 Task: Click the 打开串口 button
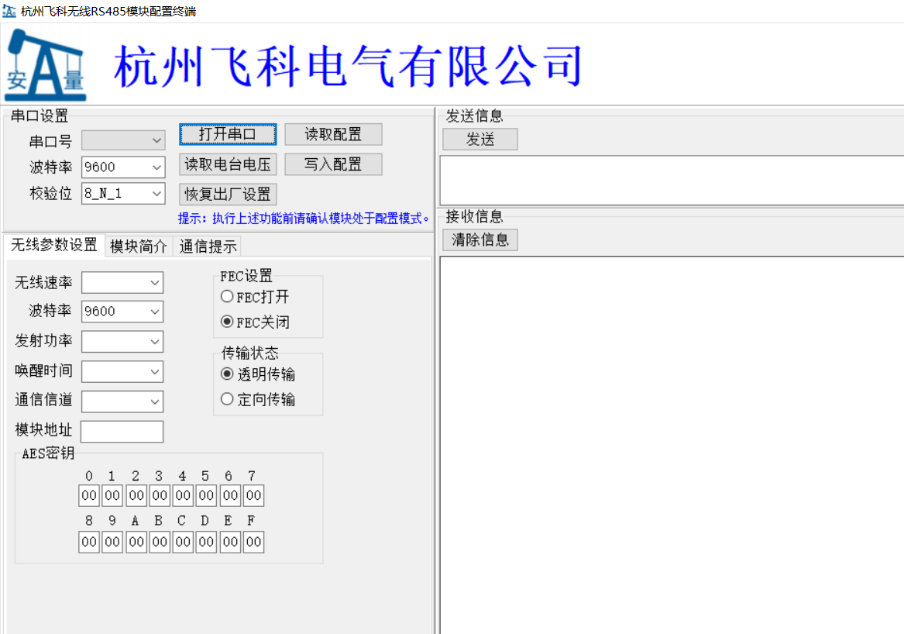click(228, 134)
